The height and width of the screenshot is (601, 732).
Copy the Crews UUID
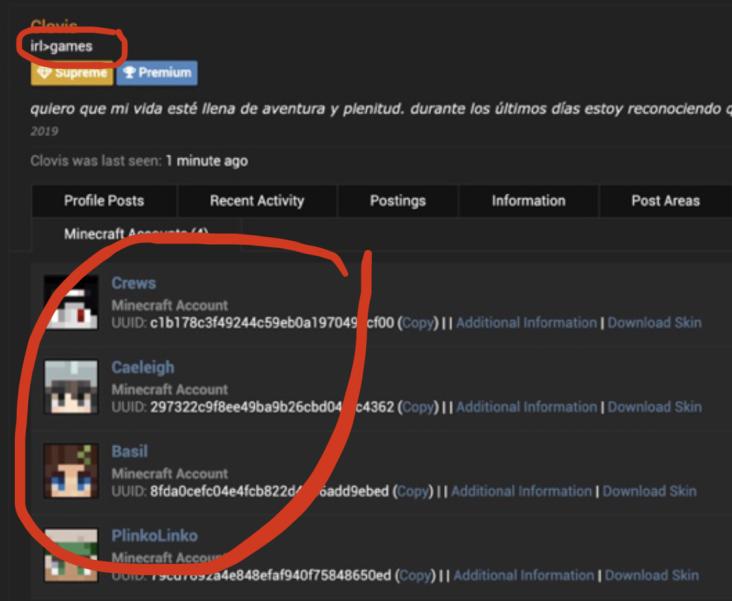coord(418,323)
